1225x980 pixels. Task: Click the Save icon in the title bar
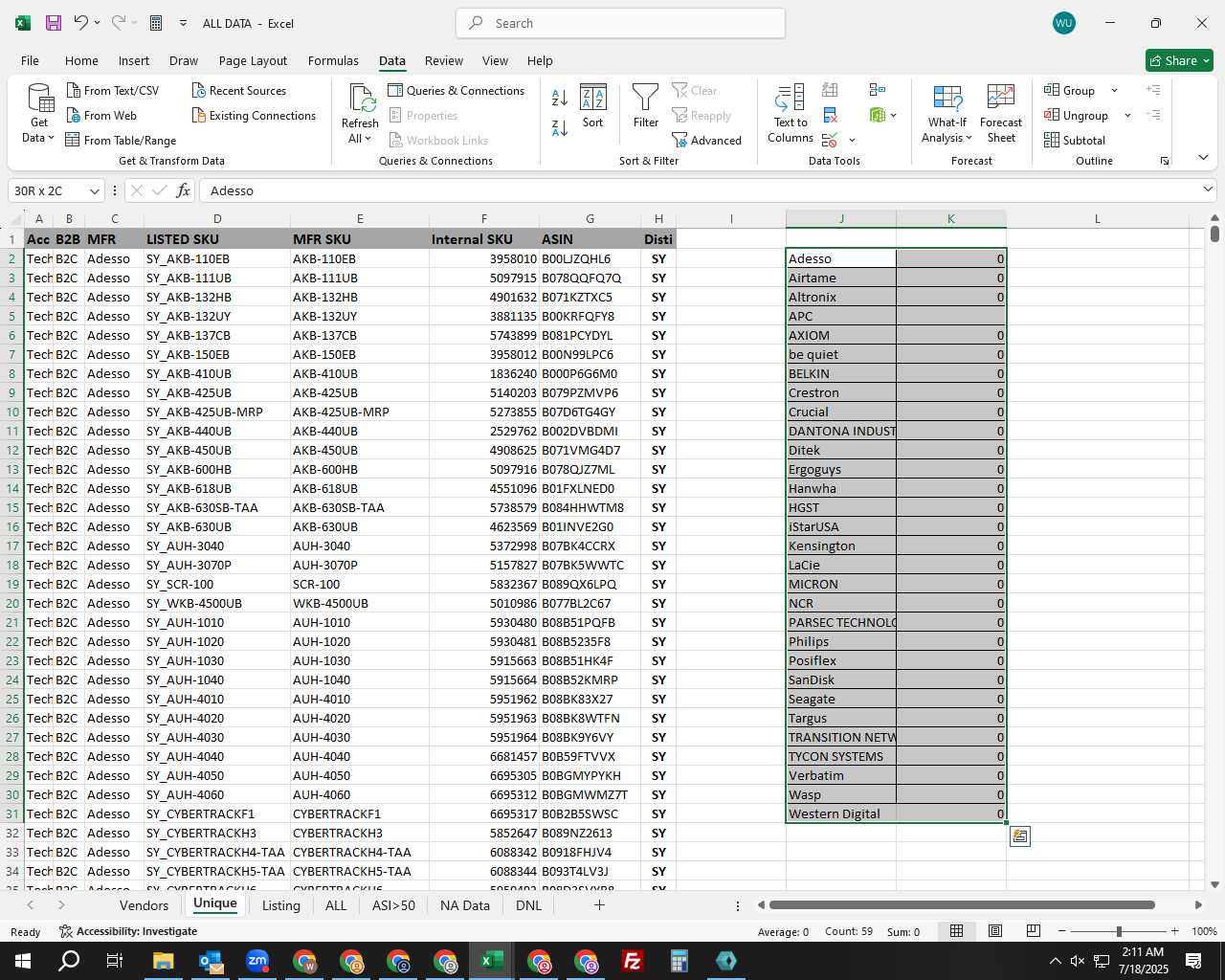tap(54, 23)
